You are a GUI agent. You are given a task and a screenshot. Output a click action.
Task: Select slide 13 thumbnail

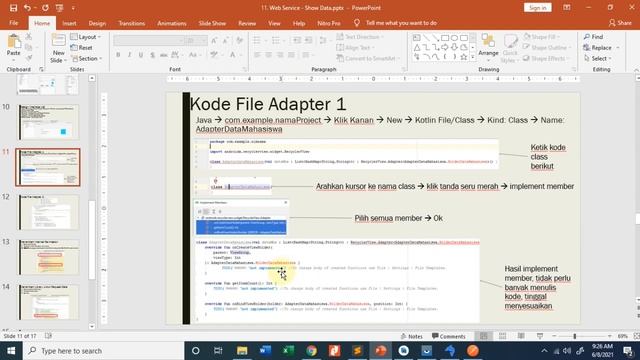(48, 257)
